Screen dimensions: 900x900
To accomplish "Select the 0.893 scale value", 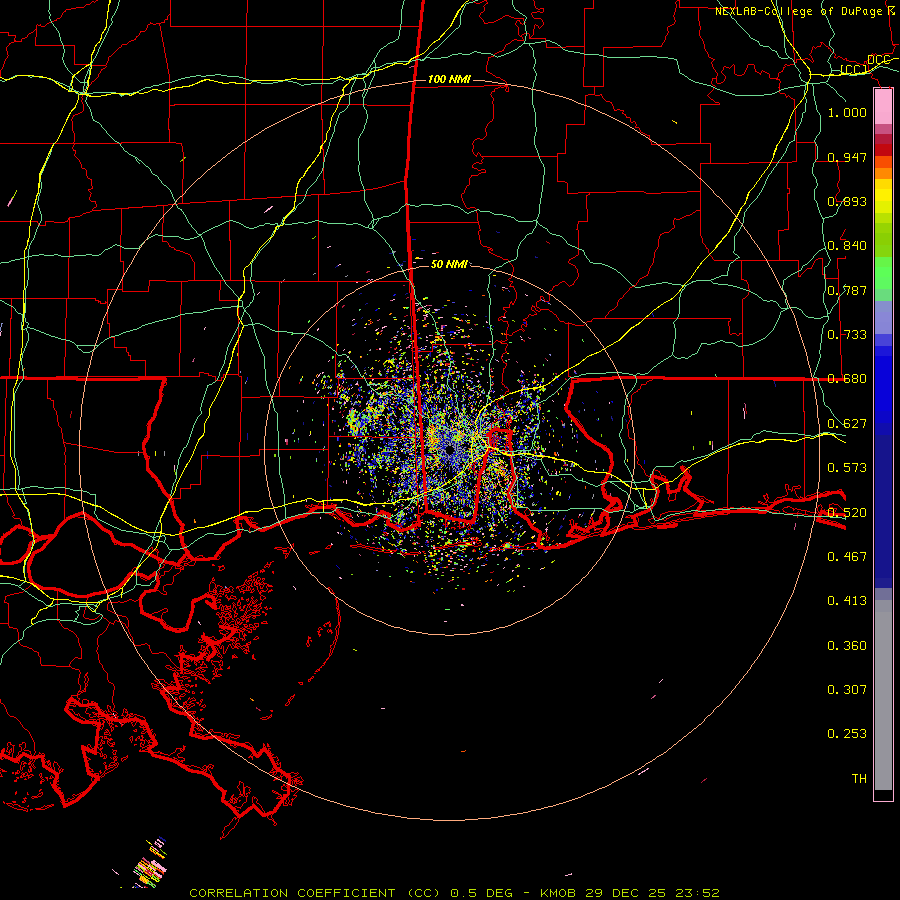I will coord(847,201).
